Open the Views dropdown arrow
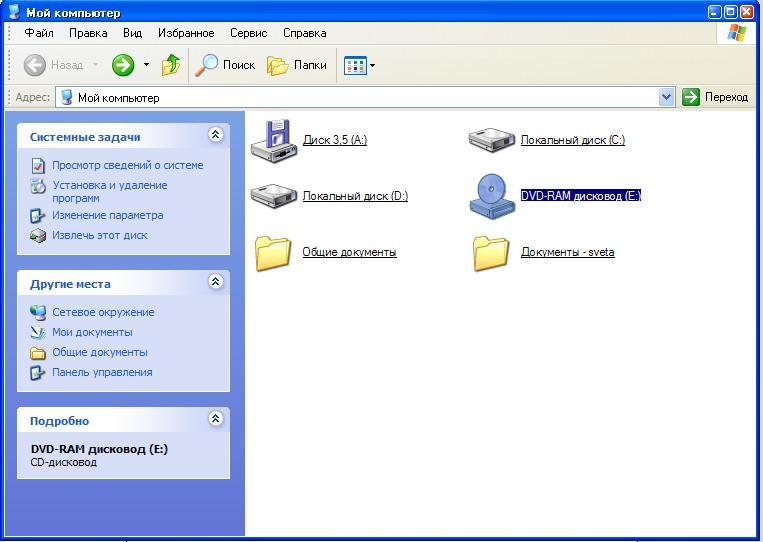Screen dimensions: 763x542 (x=373, y=65)
